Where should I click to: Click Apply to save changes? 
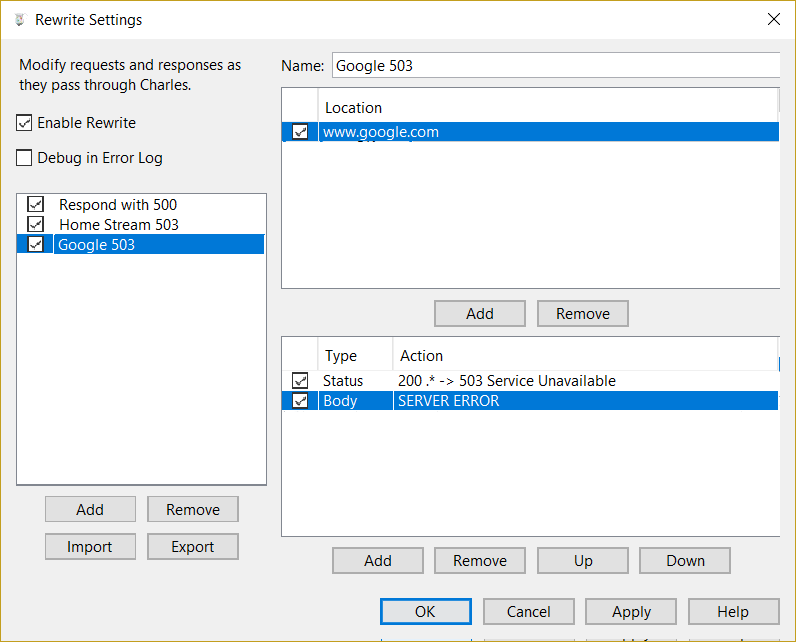(631, 612)
